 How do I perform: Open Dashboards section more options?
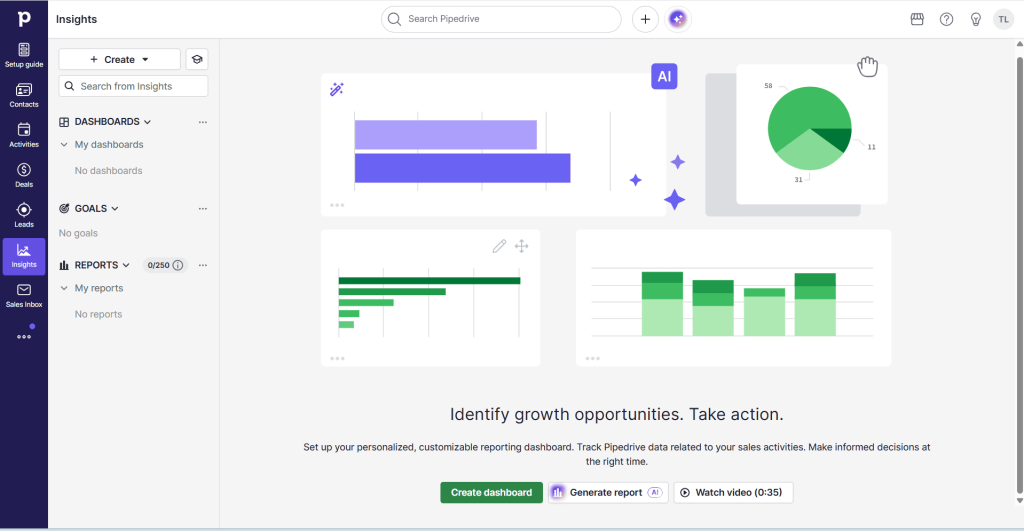(x=202, y=122)
